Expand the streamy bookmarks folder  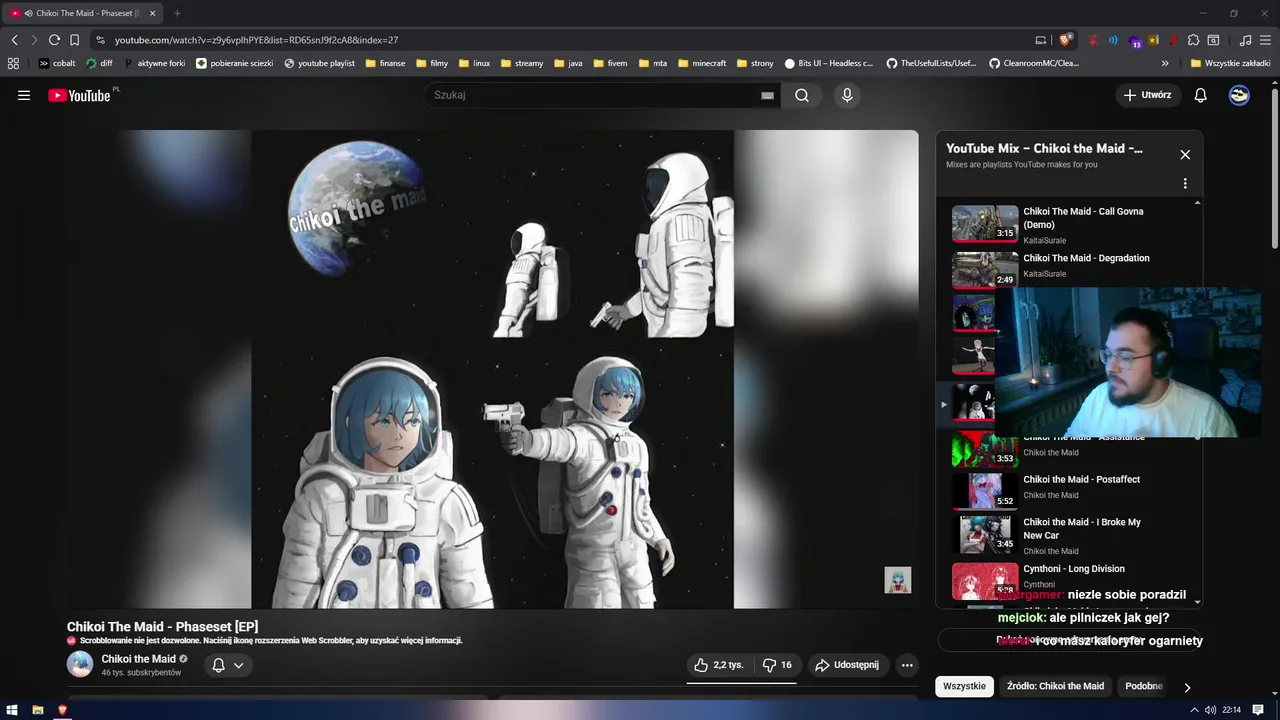tap(522, 63)
